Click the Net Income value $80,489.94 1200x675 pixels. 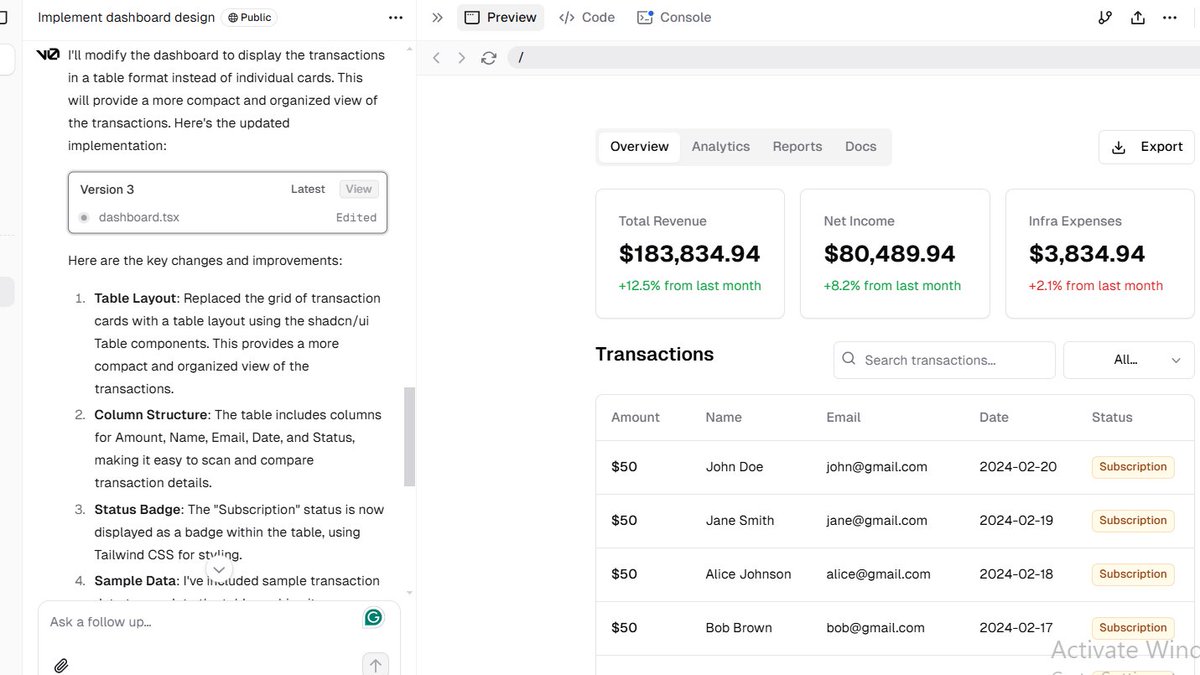point(889,254)
